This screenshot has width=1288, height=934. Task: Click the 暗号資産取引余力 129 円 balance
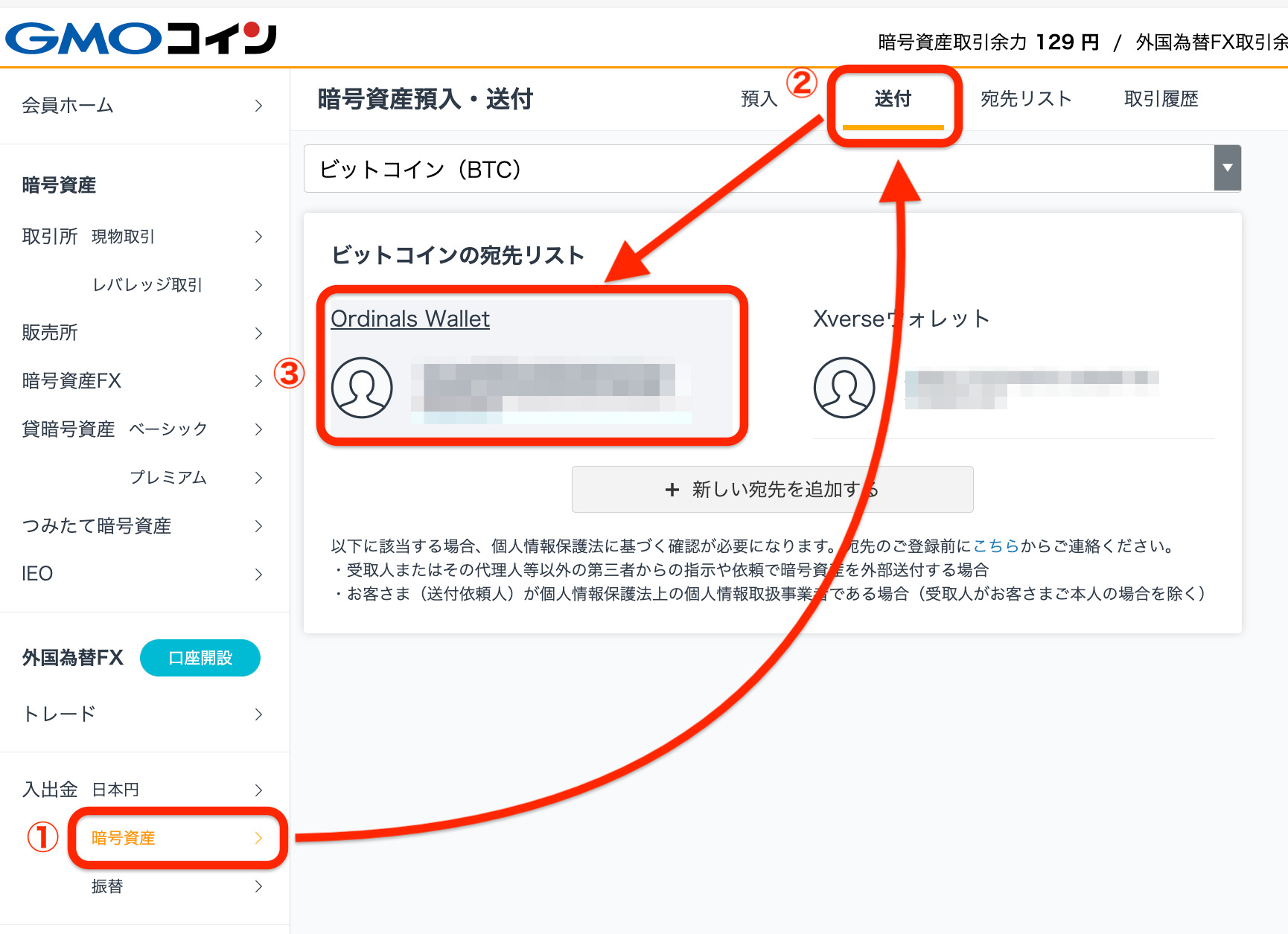click(989, 42)
